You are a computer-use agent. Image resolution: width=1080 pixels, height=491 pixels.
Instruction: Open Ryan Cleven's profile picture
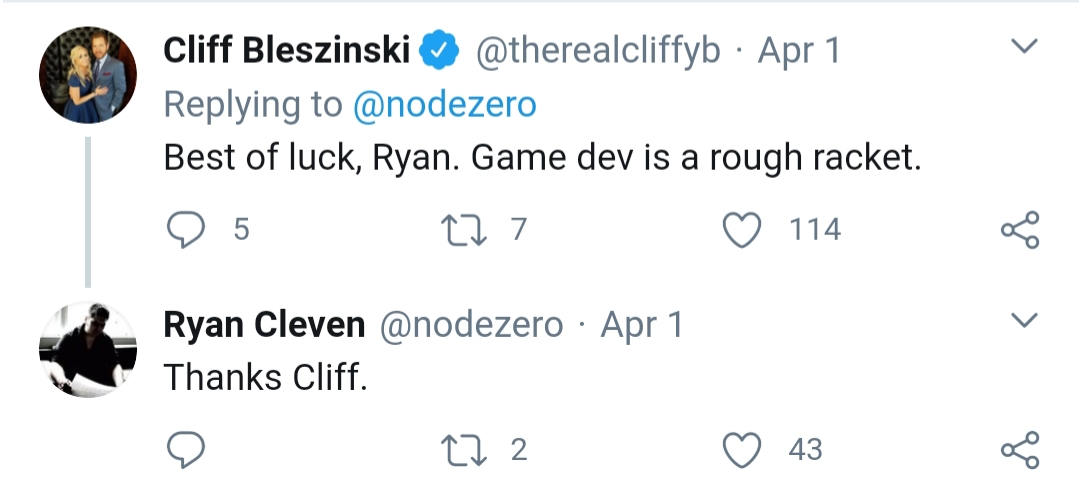(x=88, y=350)
